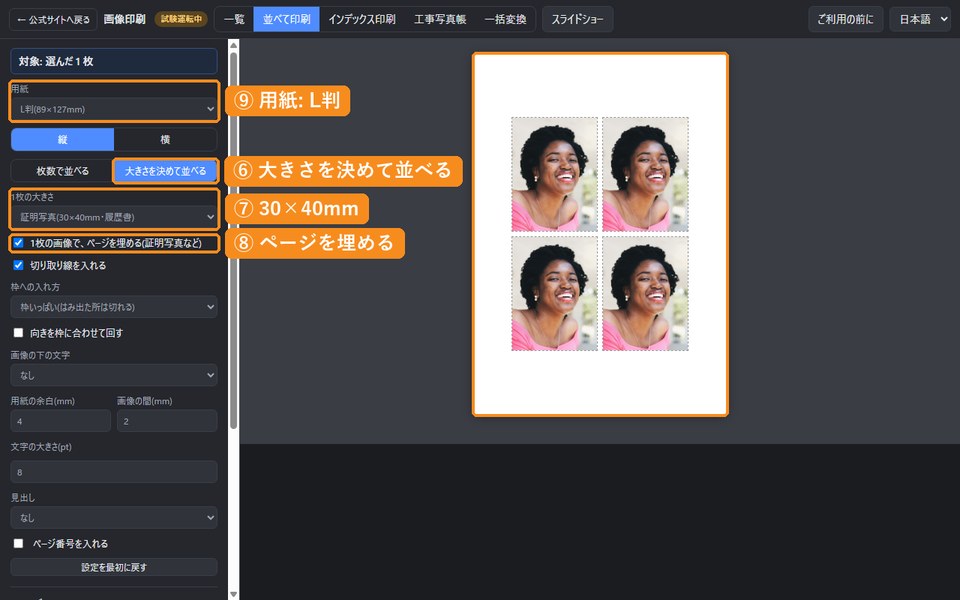The height and width of the screenshot is (600, 960).
Task: Open ご利用の前に page
Action: [x=846, y=20]
